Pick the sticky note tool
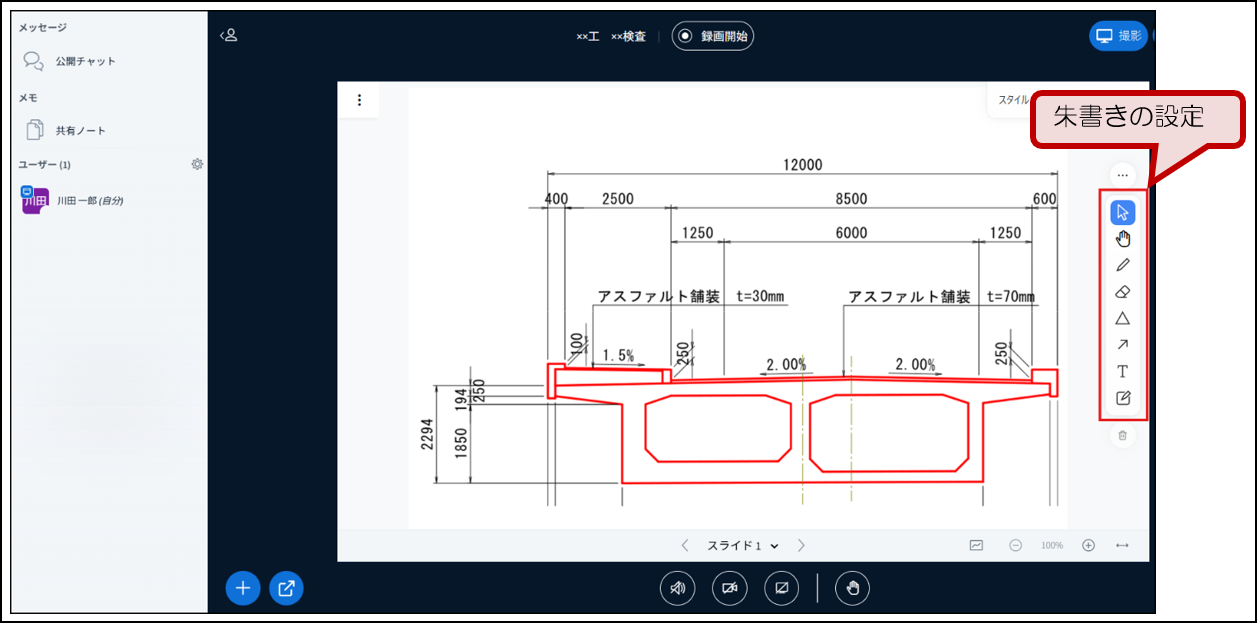 (x=1122, y=398)
